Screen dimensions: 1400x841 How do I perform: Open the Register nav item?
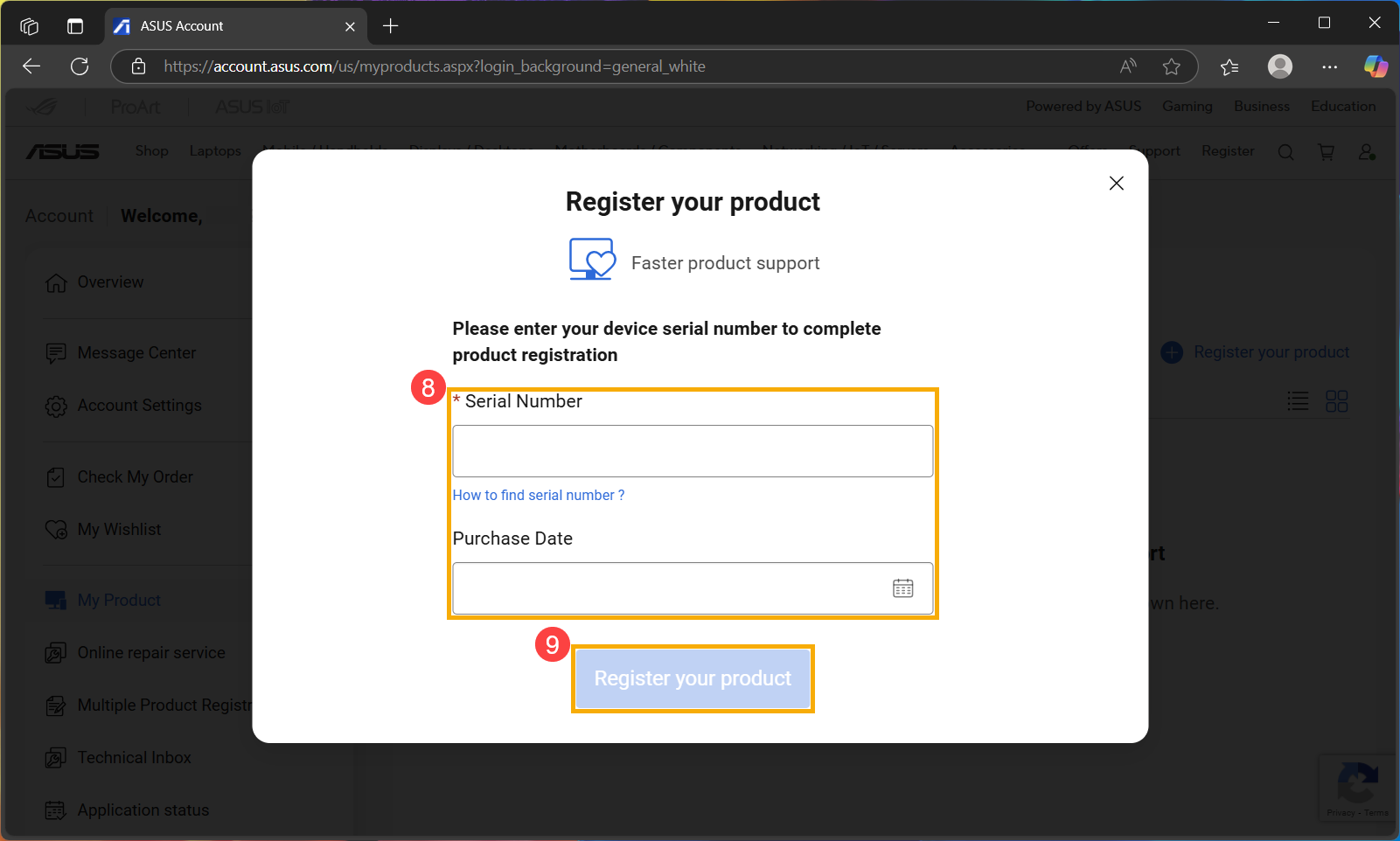[x=1228, y=151]
